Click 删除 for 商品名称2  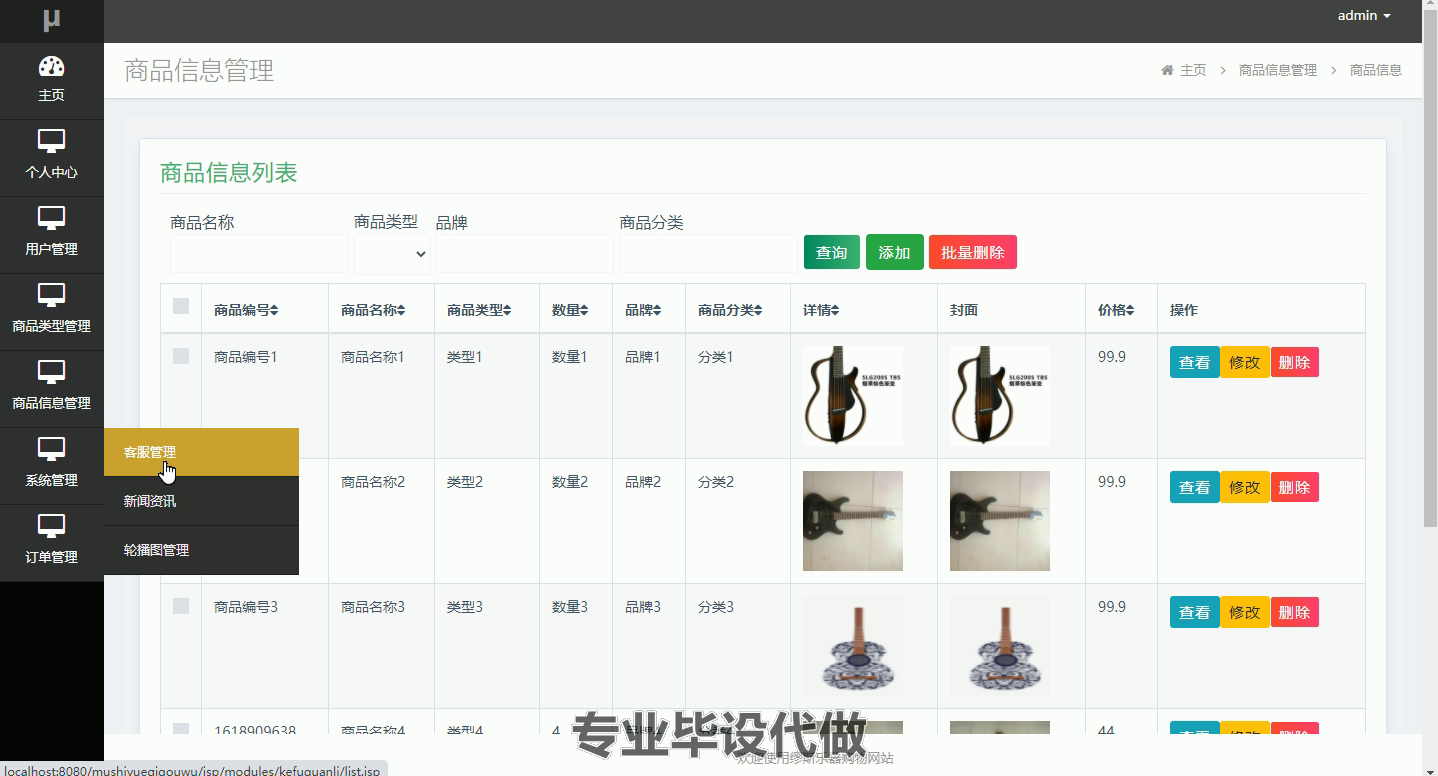pos(1295,487)
